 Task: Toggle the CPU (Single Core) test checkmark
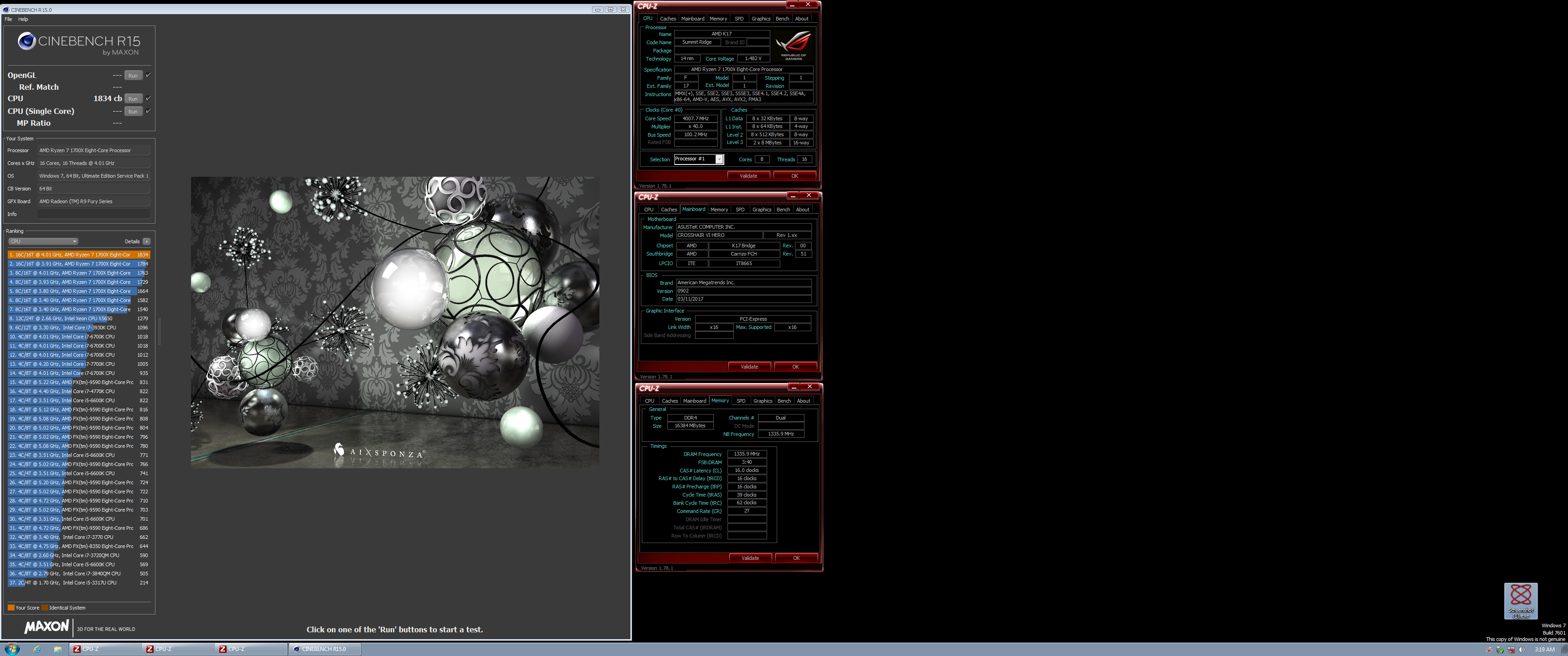148,111
